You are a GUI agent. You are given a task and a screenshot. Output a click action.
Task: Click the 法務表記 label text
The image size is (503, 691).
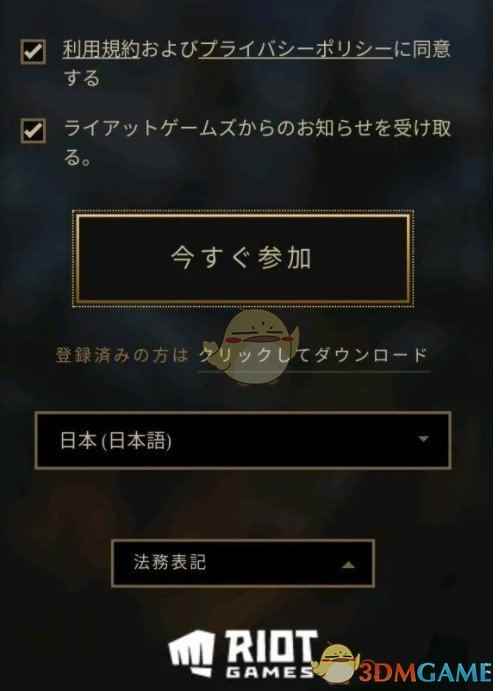[170, 562]
